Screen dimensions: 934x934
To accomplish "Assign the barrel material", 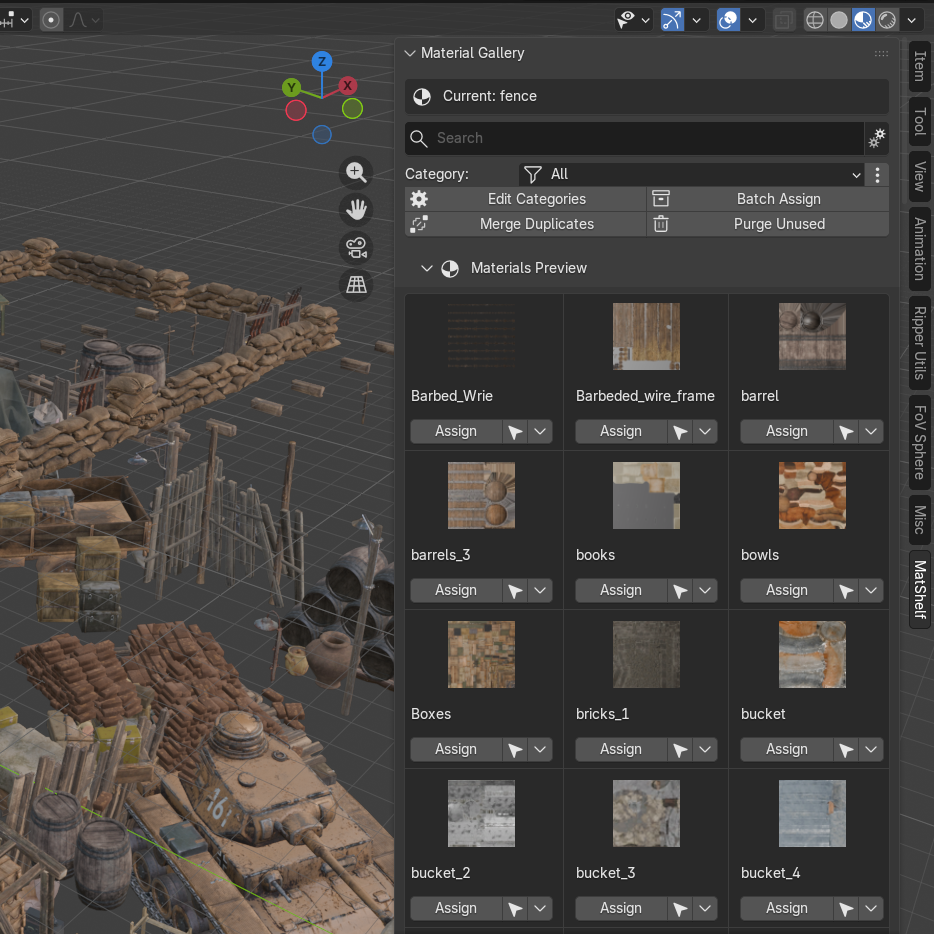I will click(x=786, y=431).
